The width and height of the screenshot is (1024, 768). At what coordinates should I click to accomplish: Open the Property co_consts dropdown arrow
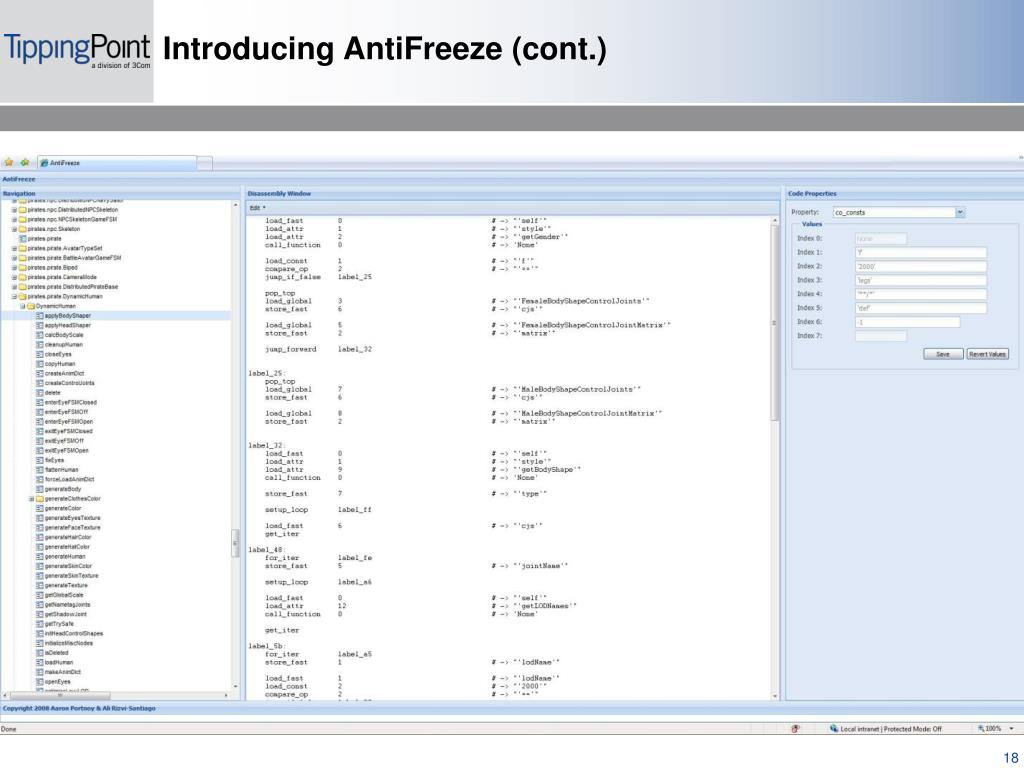[x=960, y=212]
